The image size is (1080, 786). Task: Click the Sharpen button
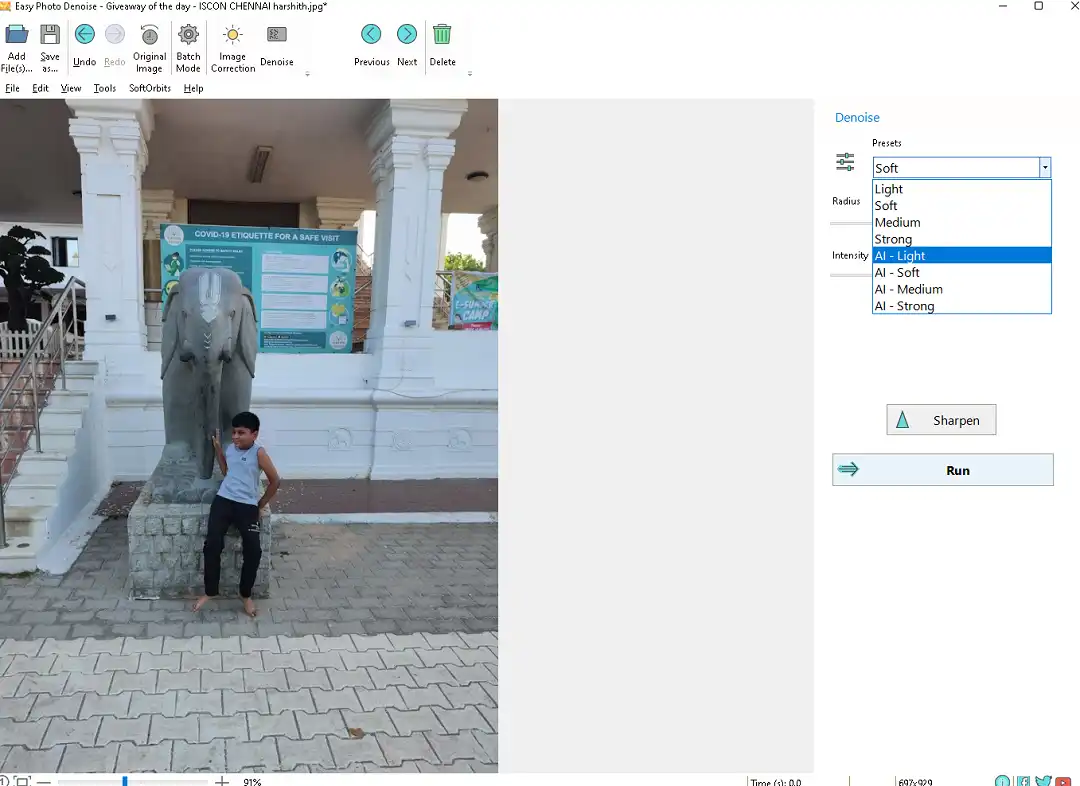[941, 420]
